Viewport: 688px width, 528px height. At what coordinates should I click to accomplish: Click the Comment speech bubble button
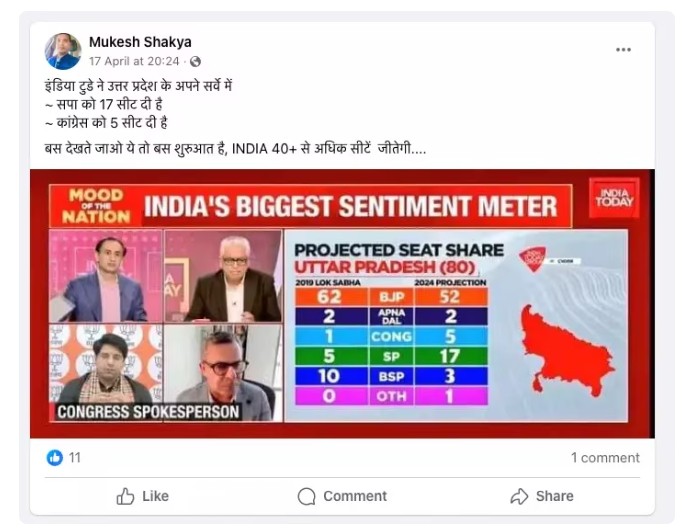pyautogui.click(x=342, y=496)
